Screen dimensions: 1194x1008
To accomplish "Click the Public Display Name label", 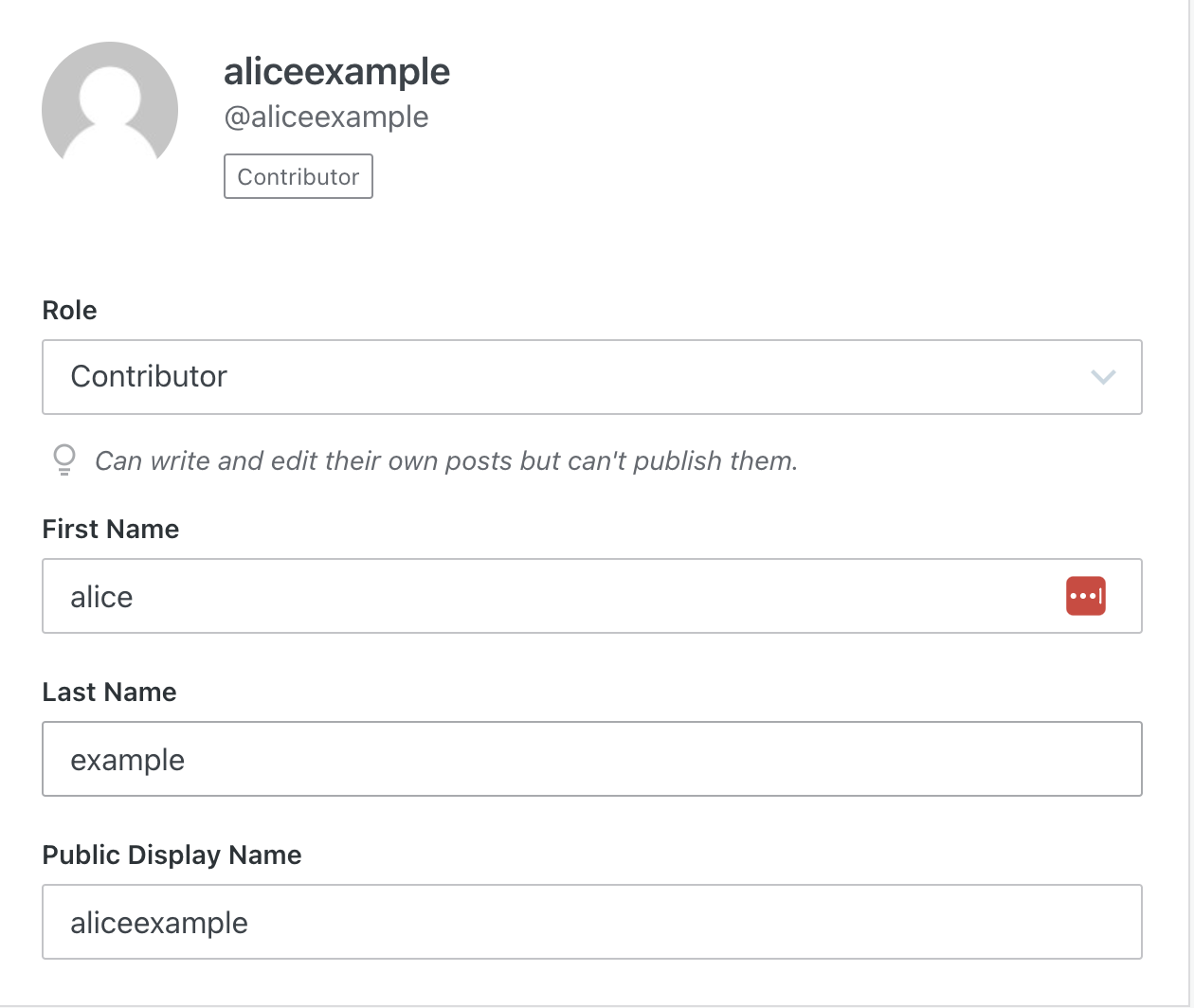I will (172, 855).
